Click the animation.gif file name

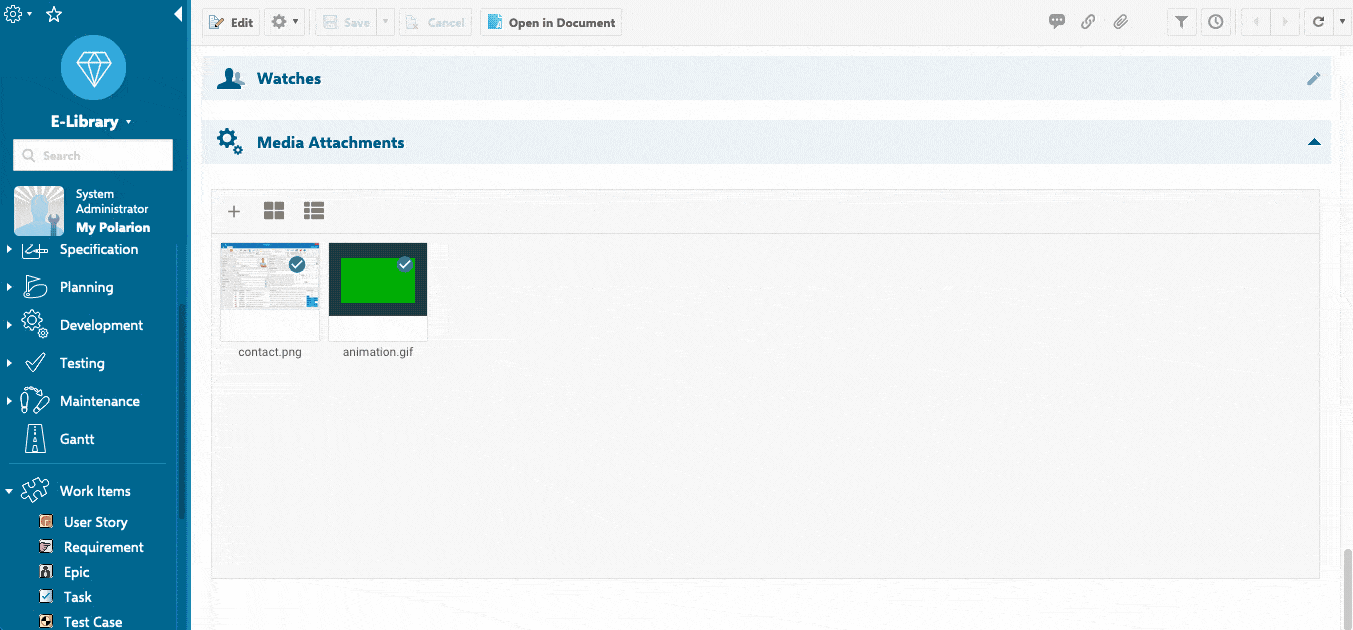378,352
